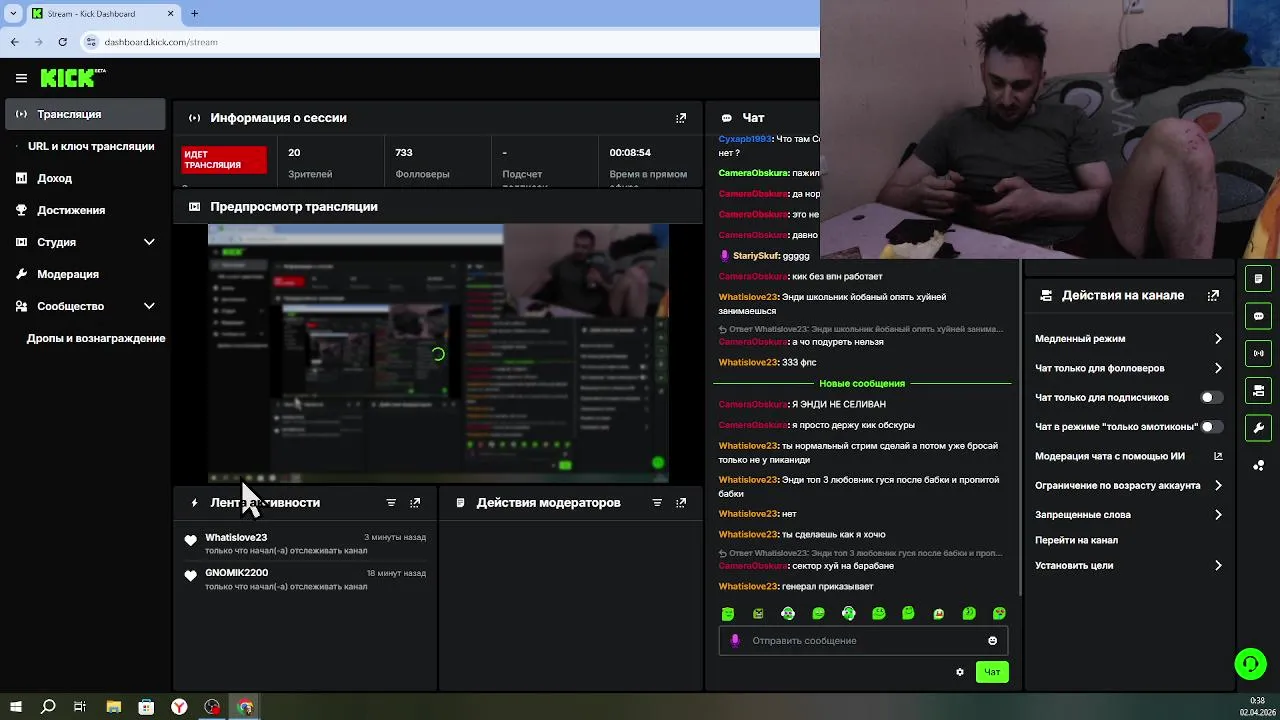Insert the first green emote in quick row
This screenshot has height=720, width=1280.
pos(728,614)
